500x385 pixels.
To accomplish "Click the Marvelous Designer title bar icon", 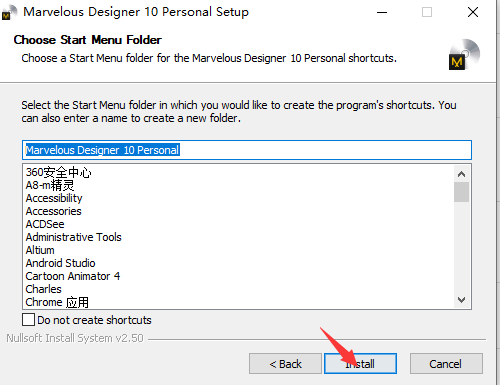I will coord(9,13).
